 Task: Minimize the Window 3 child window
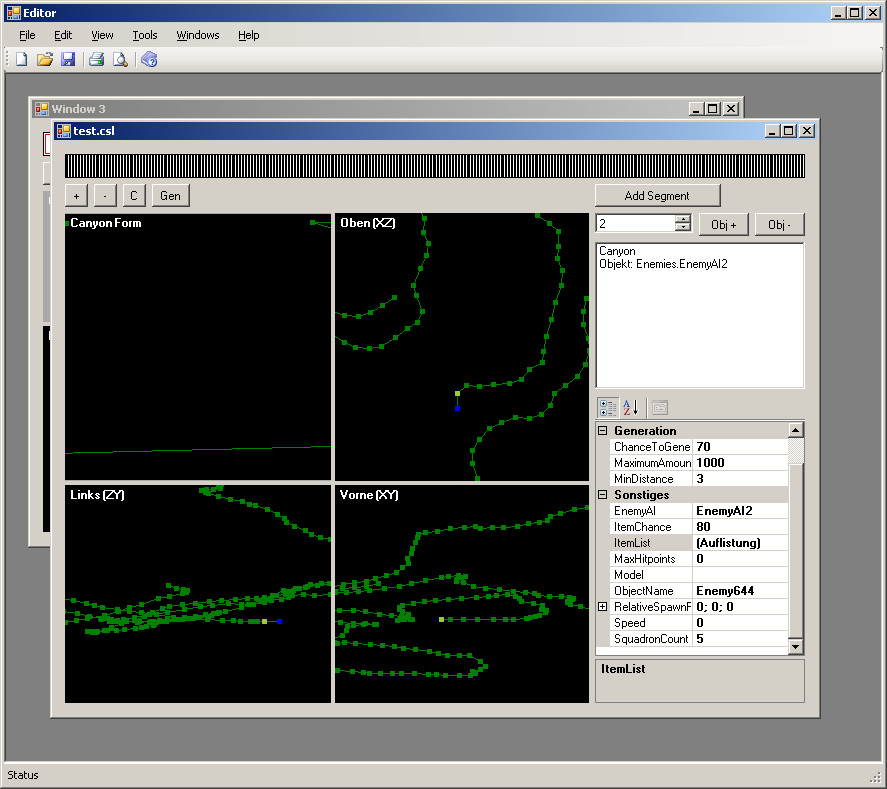point(697,109)
